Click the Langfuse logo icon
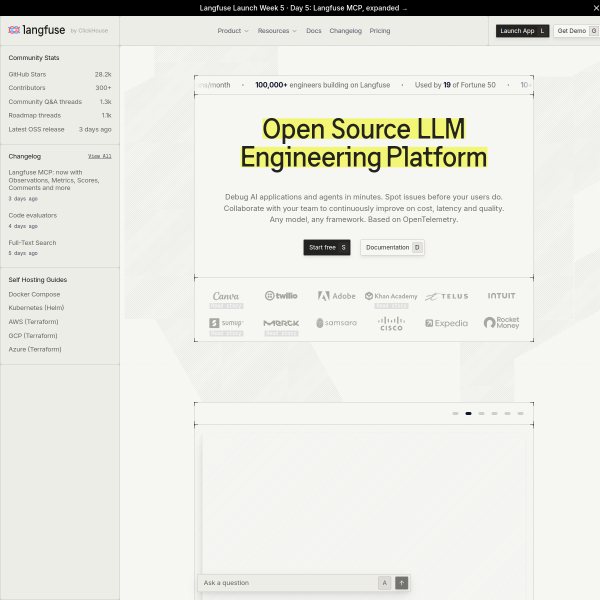This screenshot has width=600, height=600. [x=14, y=30]
